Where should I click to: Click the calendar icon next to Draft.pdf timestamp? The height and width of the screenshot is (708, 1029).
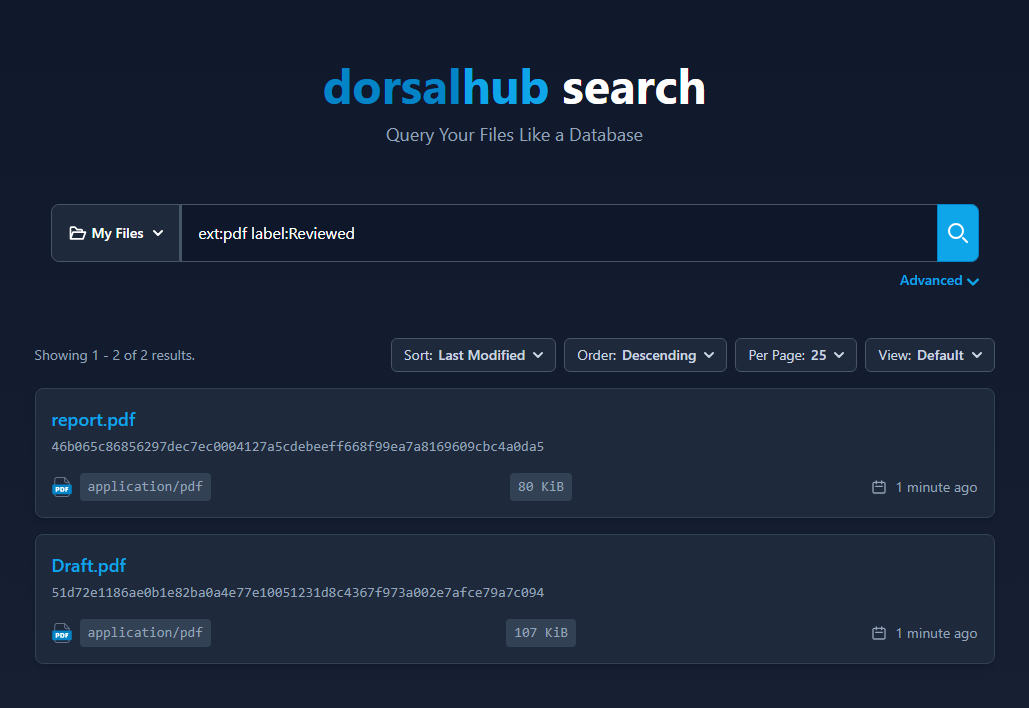coord(879,633)
